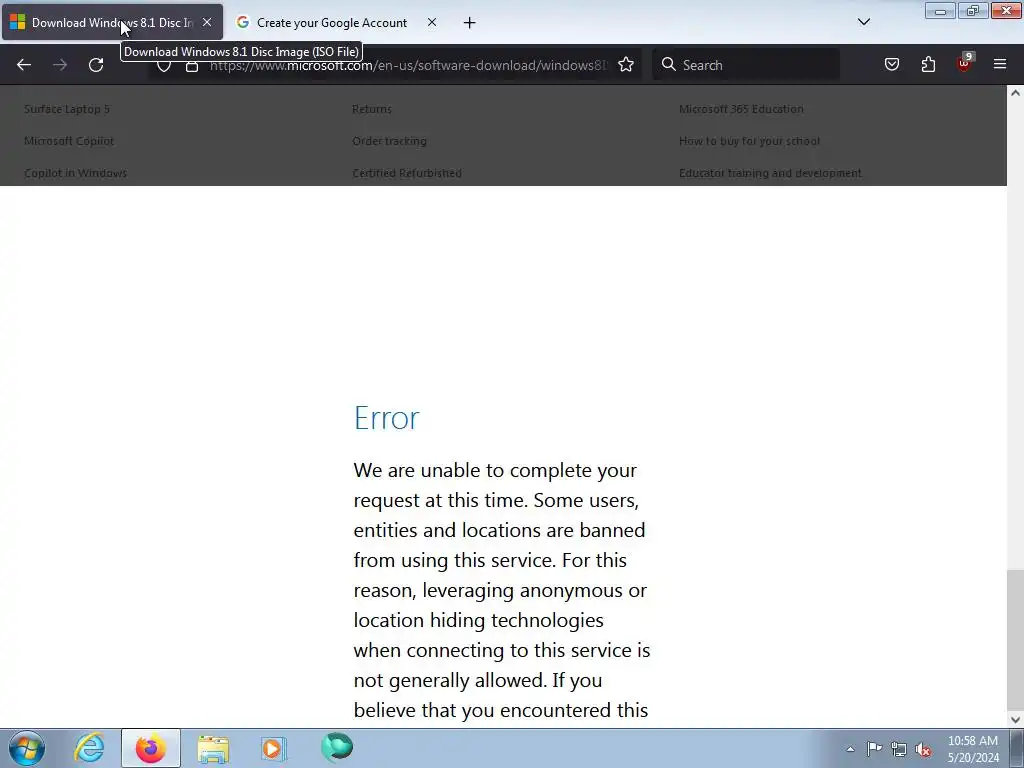Close the Download Windows 8.1 tab

tap(207, 22)
